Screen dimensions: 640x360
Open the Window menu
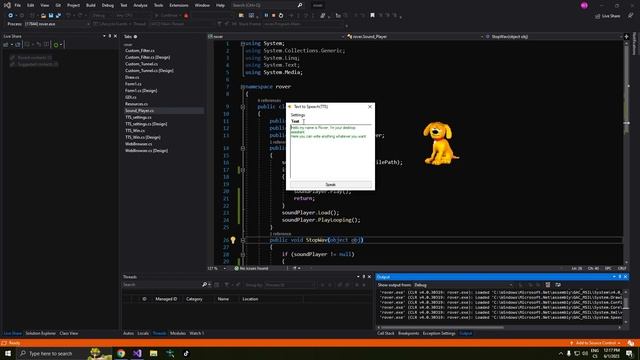pos(202,5)
